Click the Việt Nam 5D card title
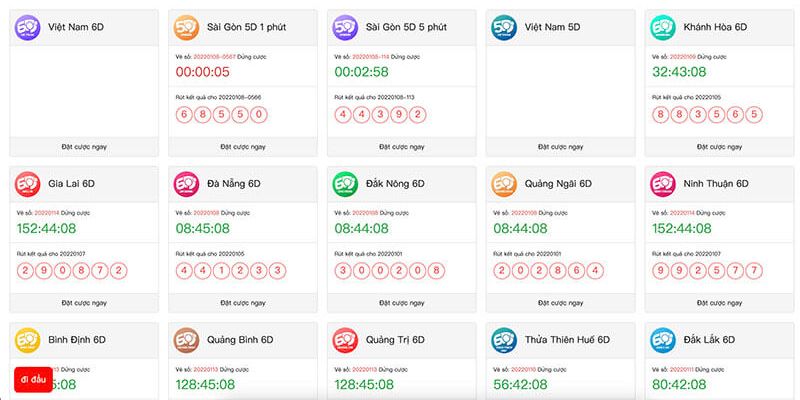800x400 pixels. (x=552, y=27)
